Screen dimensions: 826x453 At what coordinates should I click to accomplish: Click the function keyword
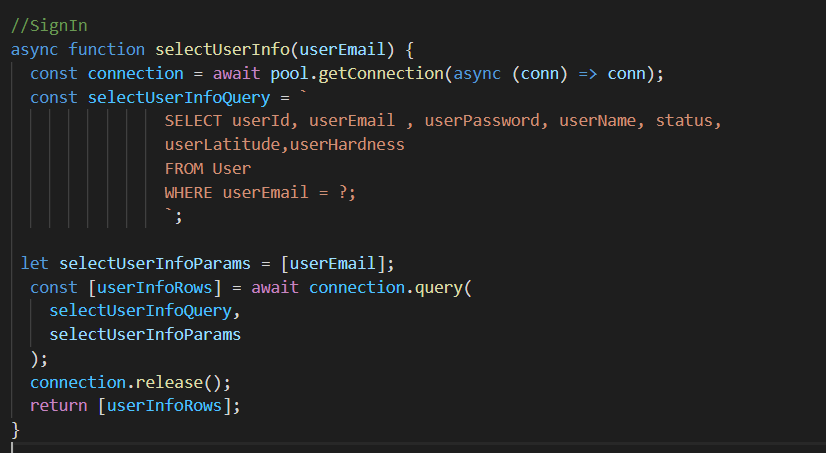(106, 50)
